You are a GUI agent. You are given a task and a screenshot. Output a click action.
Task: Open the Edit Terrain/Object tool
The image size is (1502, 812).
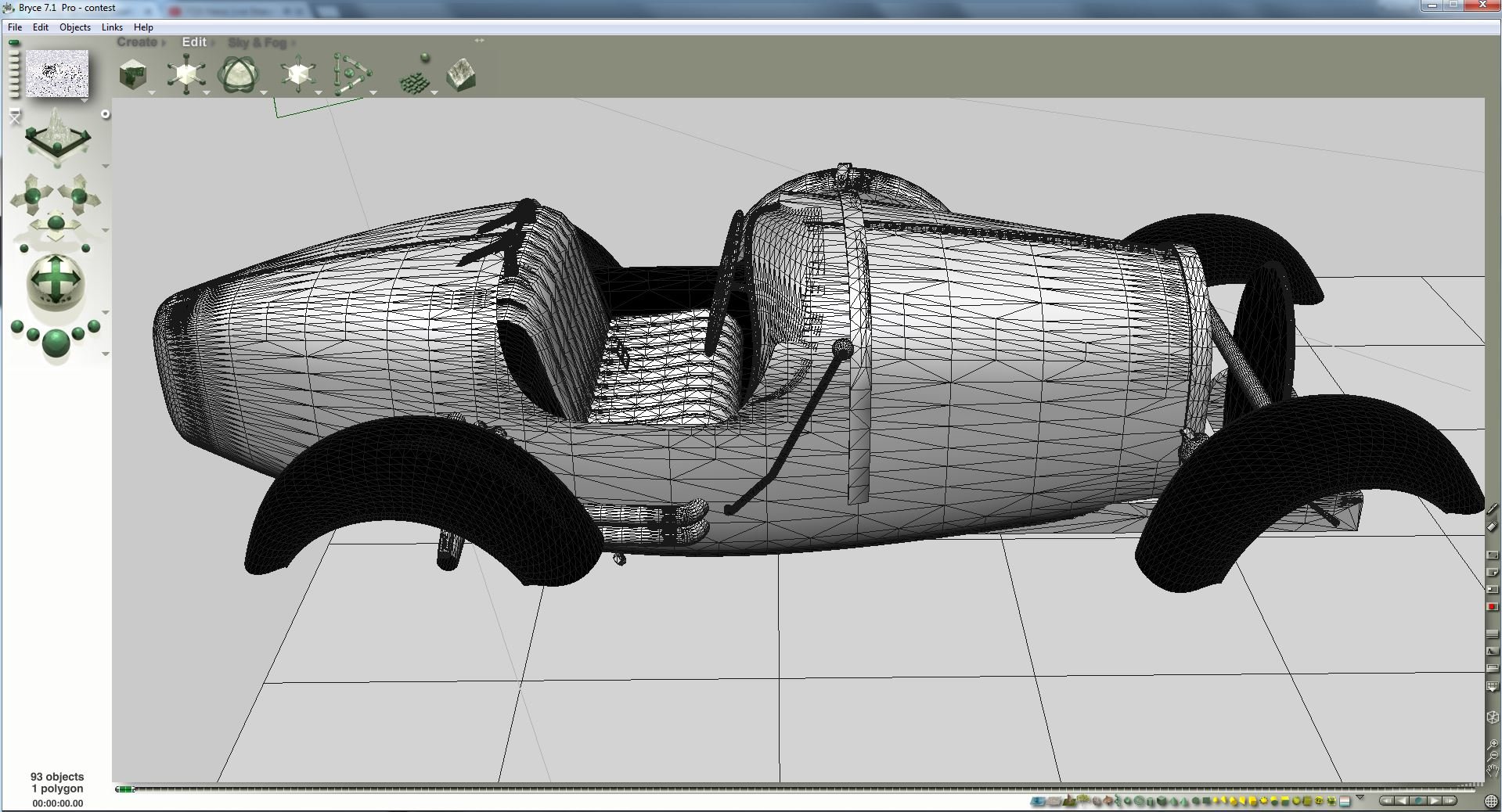(x=461, y=75)
